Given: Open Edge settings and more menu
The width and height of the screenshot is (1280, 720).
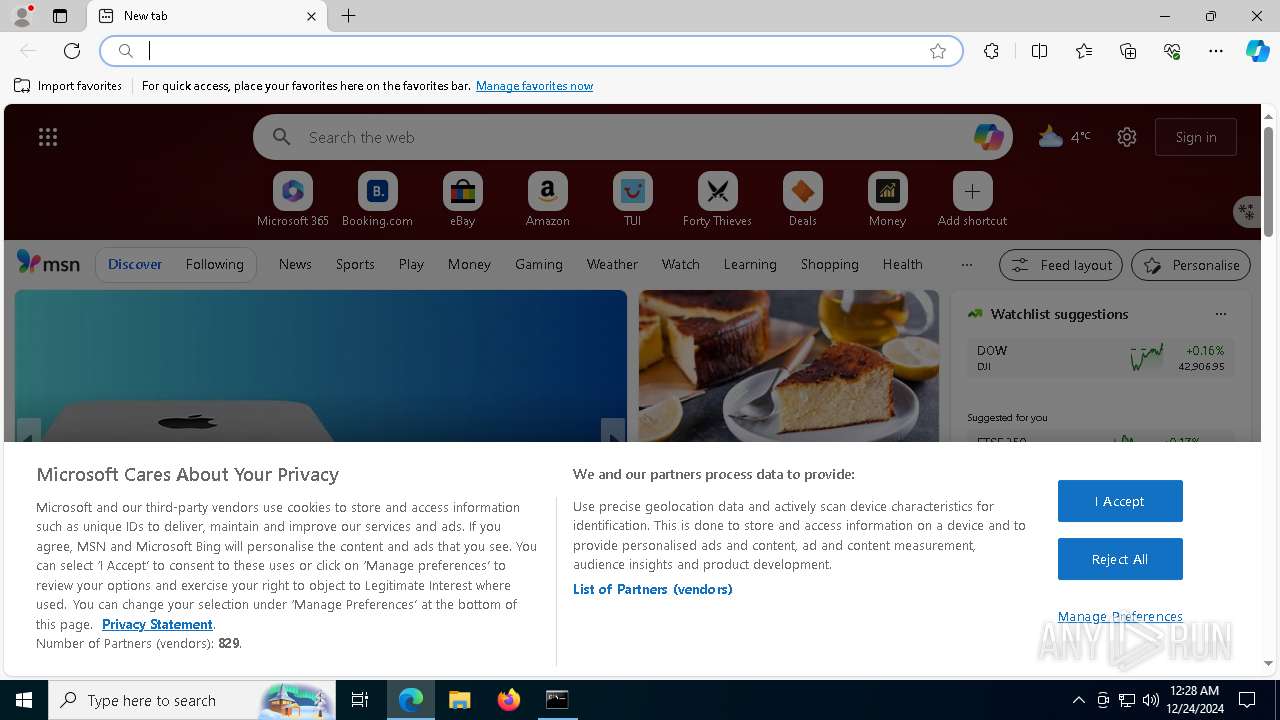Looking at the screenshot, I should tap(1216, 51).
